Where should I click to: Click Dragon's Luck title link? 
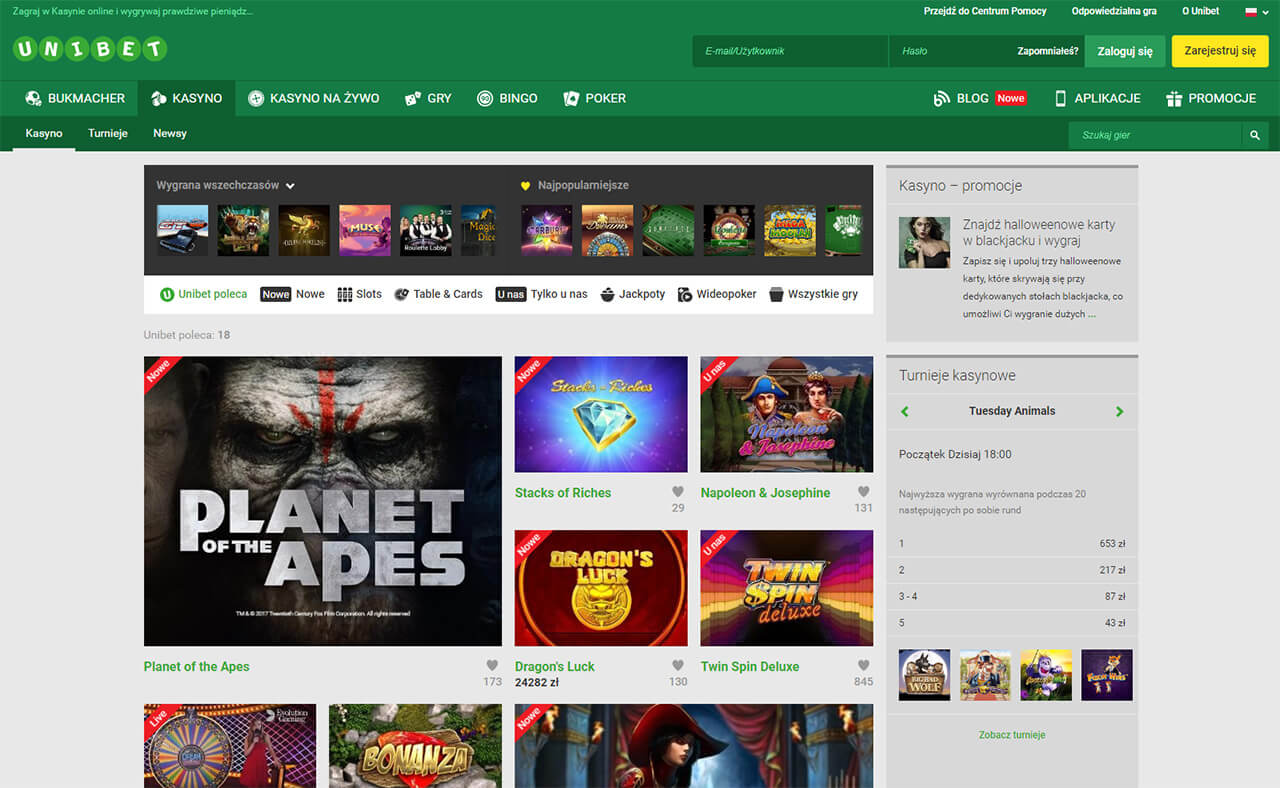point(555,667)
